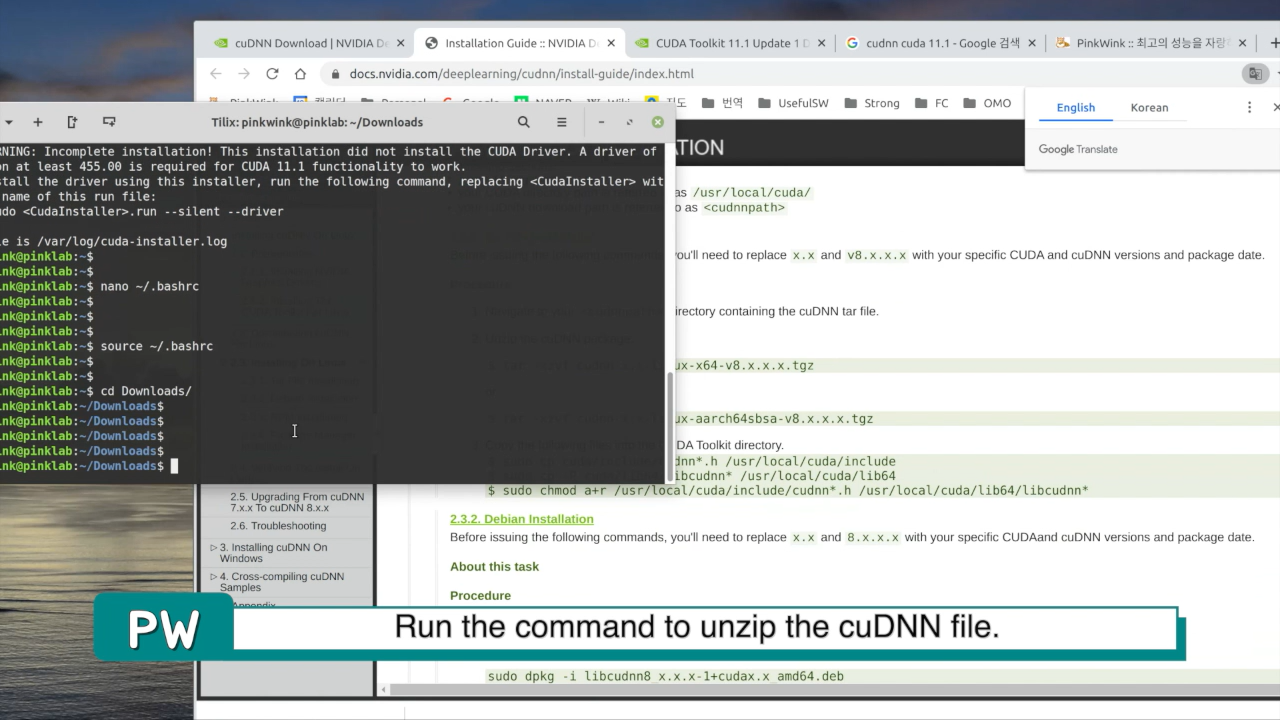Image resolution: width=1280 pixels, height=720 pixels.
Task: Open 2.5 Upgrading From cuDNN sidebar link
Action: [297, 502]
